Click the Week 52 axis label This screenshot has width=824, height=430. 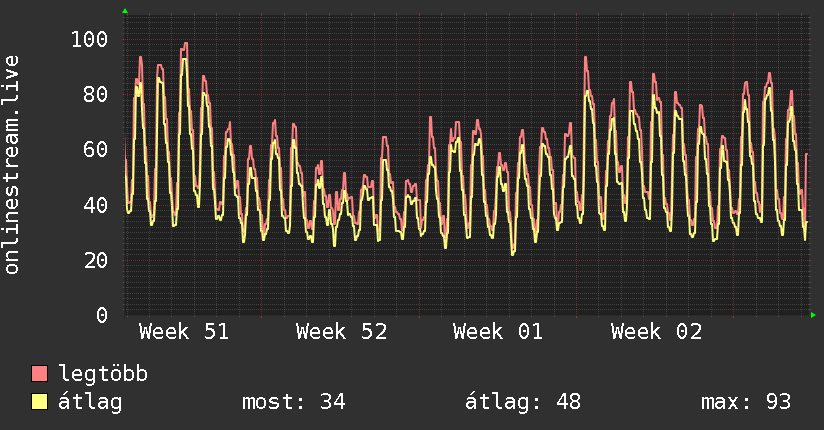pyautogui.click(x=341, y=332)
